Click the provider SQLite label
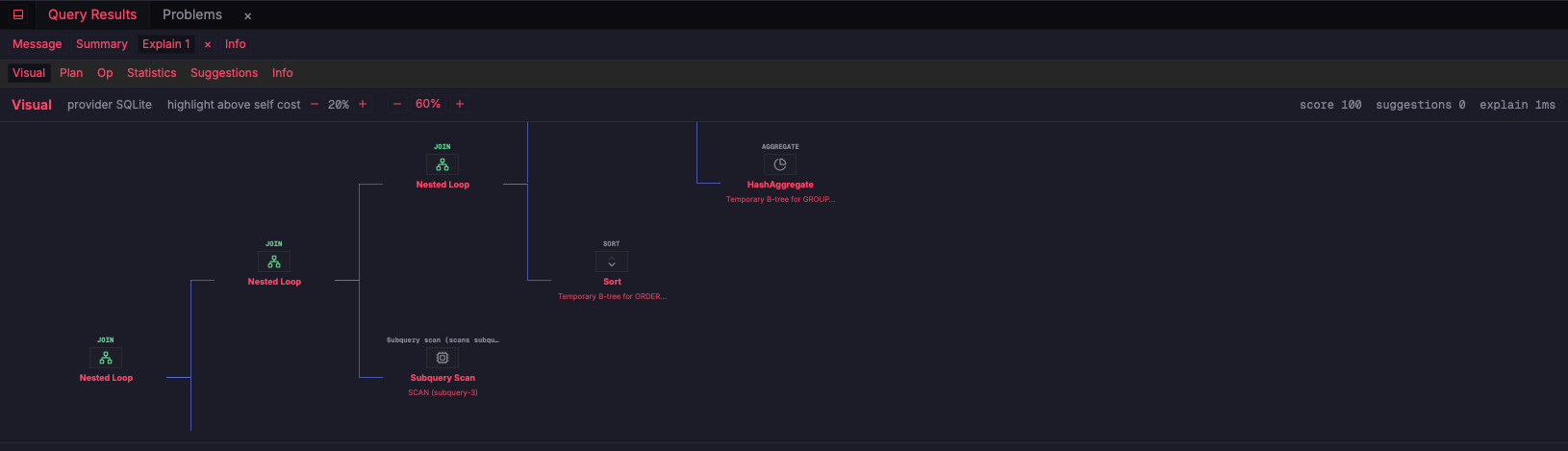 (x=110, y=105)
